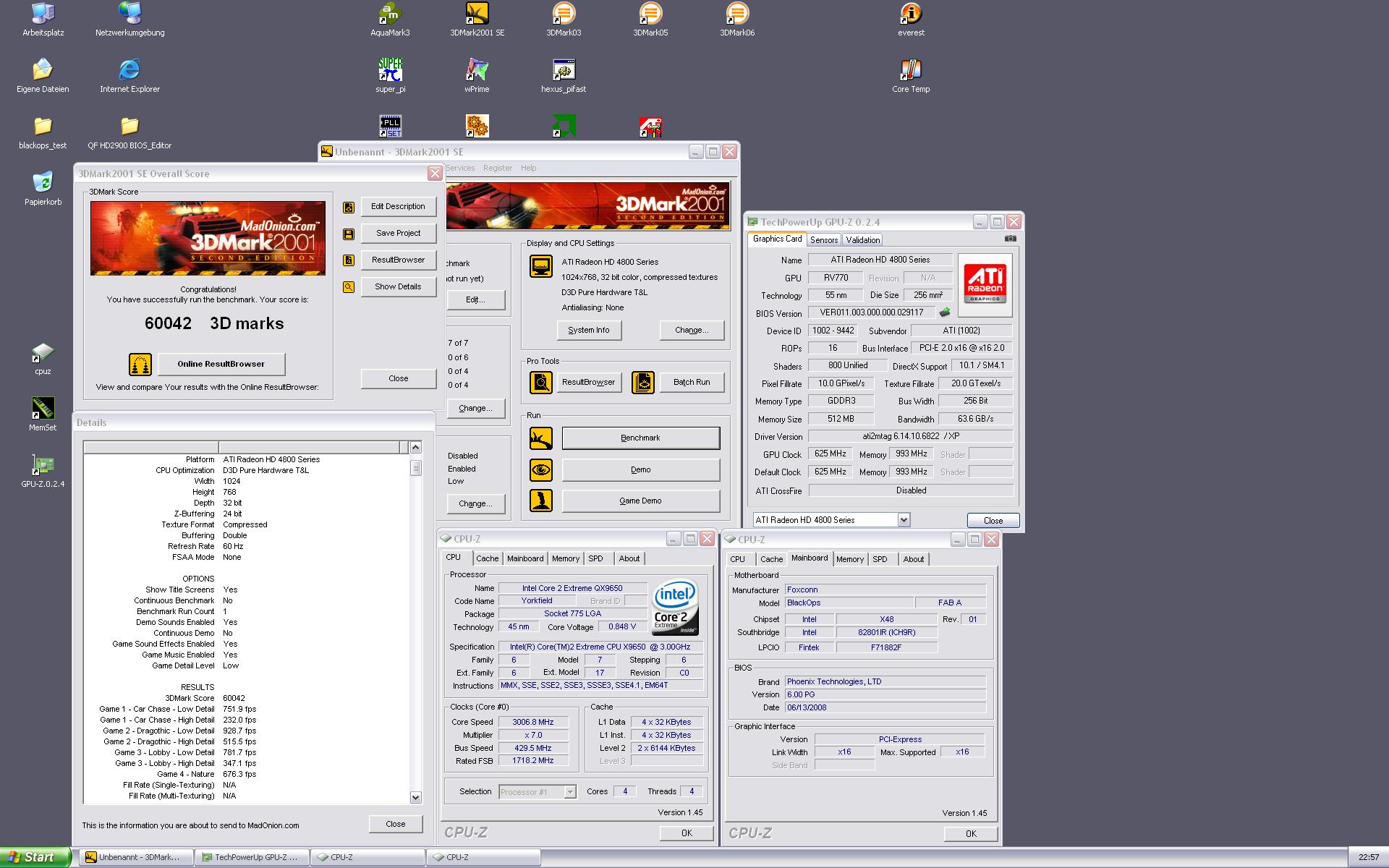
Task: Open the Cache tab in left CPU-Z
Action: tap(487, 558)
